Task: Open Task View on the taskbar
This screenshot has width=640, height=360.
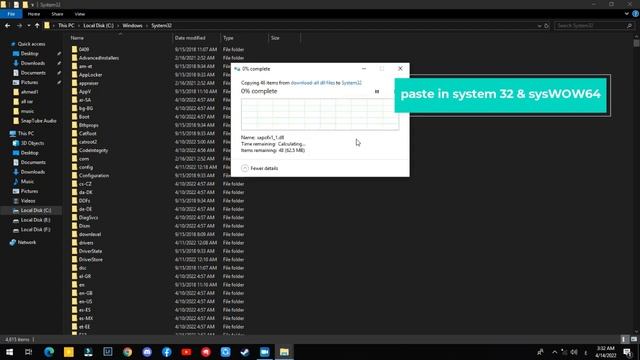Action: (29, 352)
